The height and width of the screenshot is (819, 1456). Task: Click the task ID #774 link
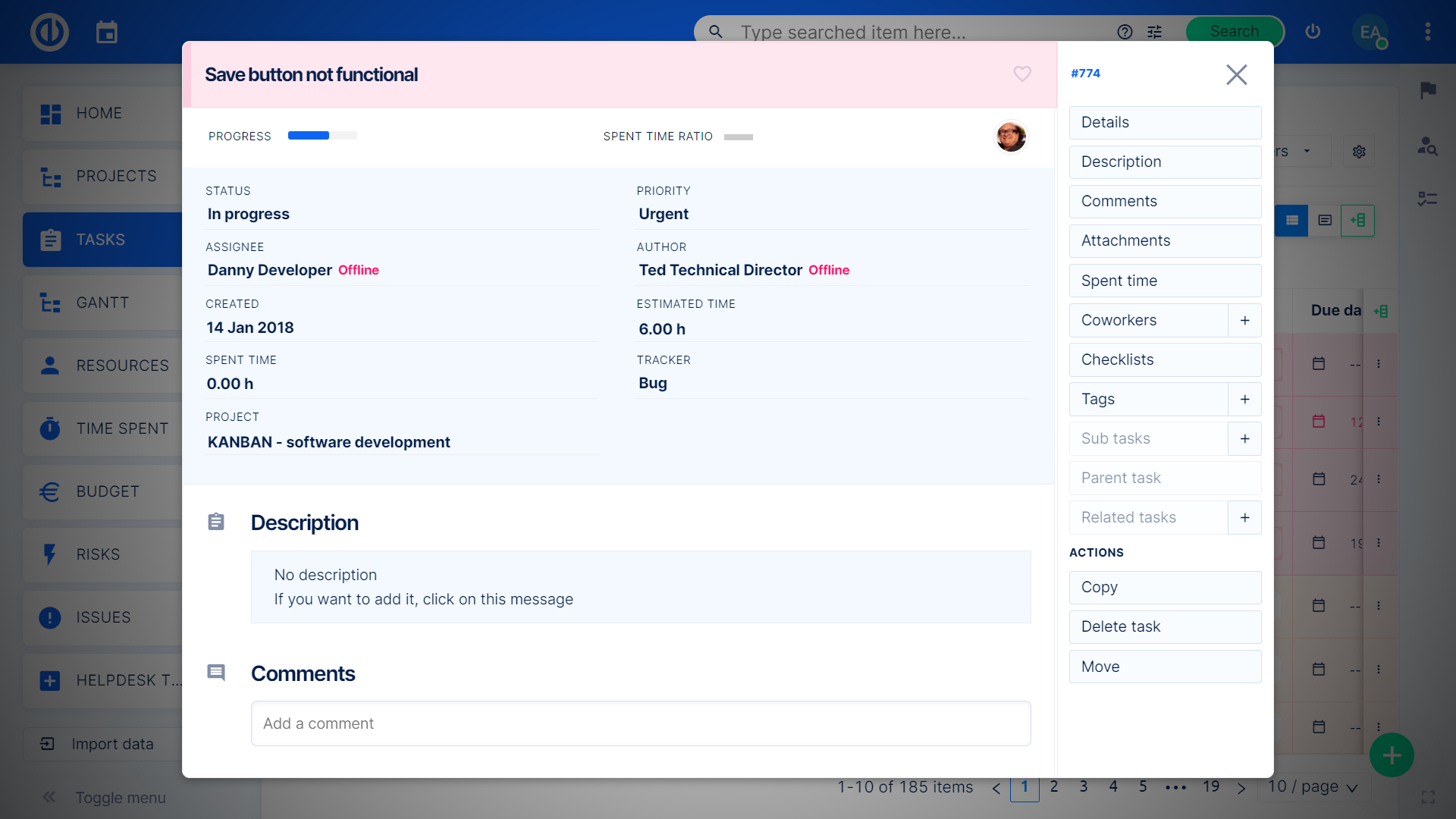(x=1085, y=74)
